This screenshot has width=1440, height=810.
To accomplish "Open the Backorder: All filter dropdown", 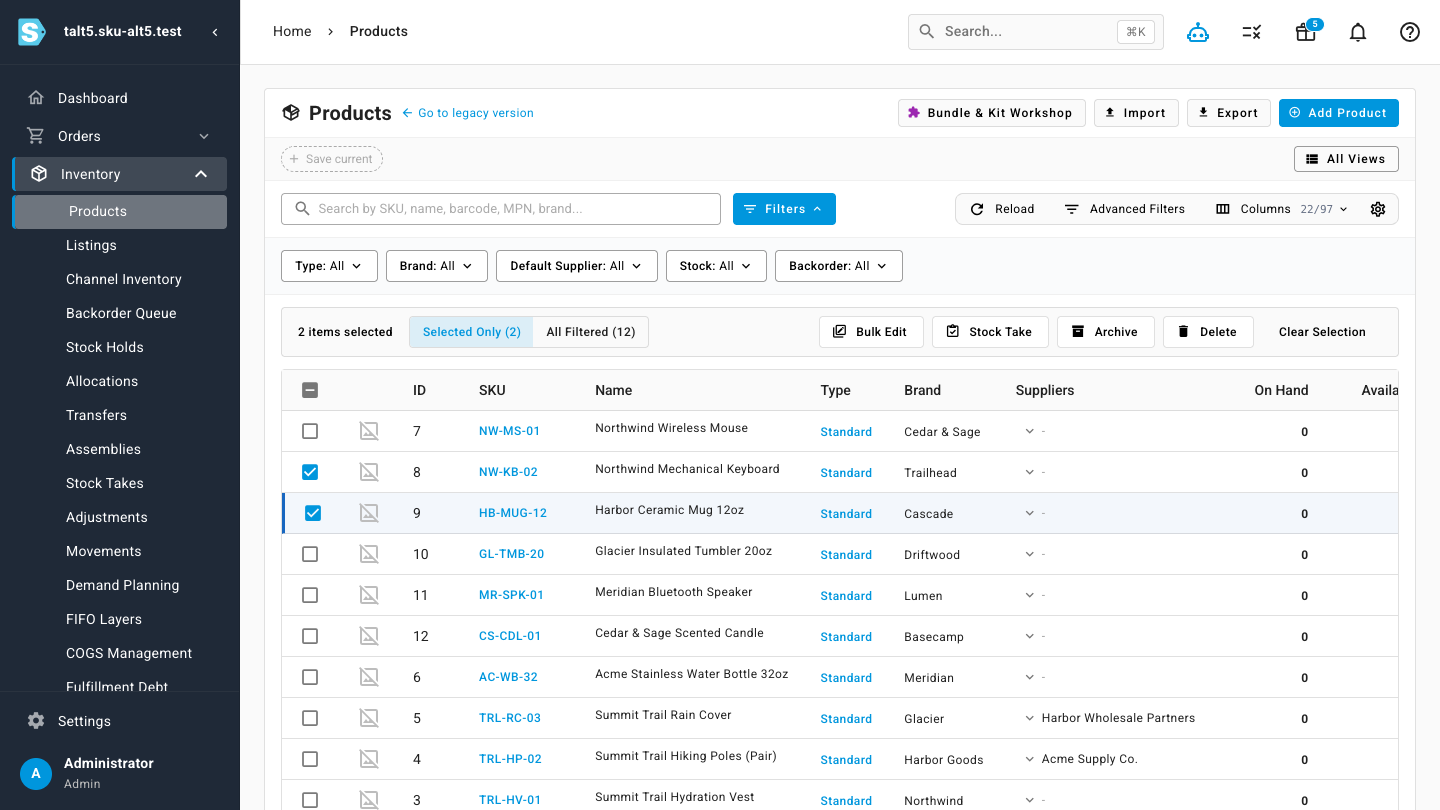I will 839,266.
